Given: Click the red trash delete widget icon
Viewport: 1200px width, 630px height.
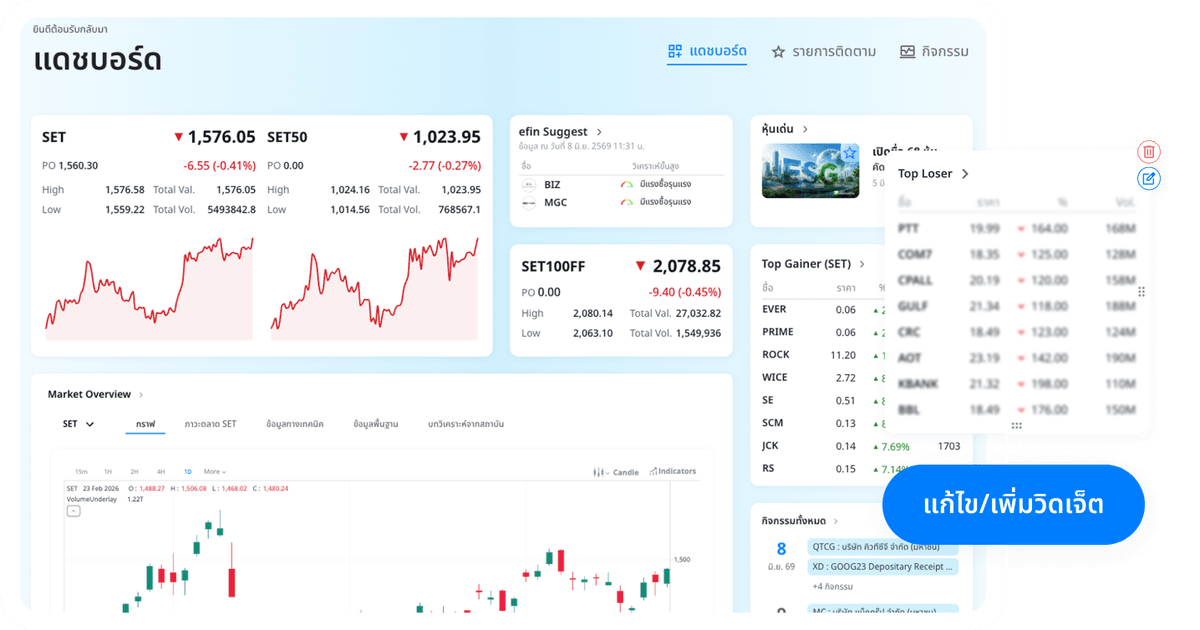Looking at the screenshot, I should tap(1149, 152).
